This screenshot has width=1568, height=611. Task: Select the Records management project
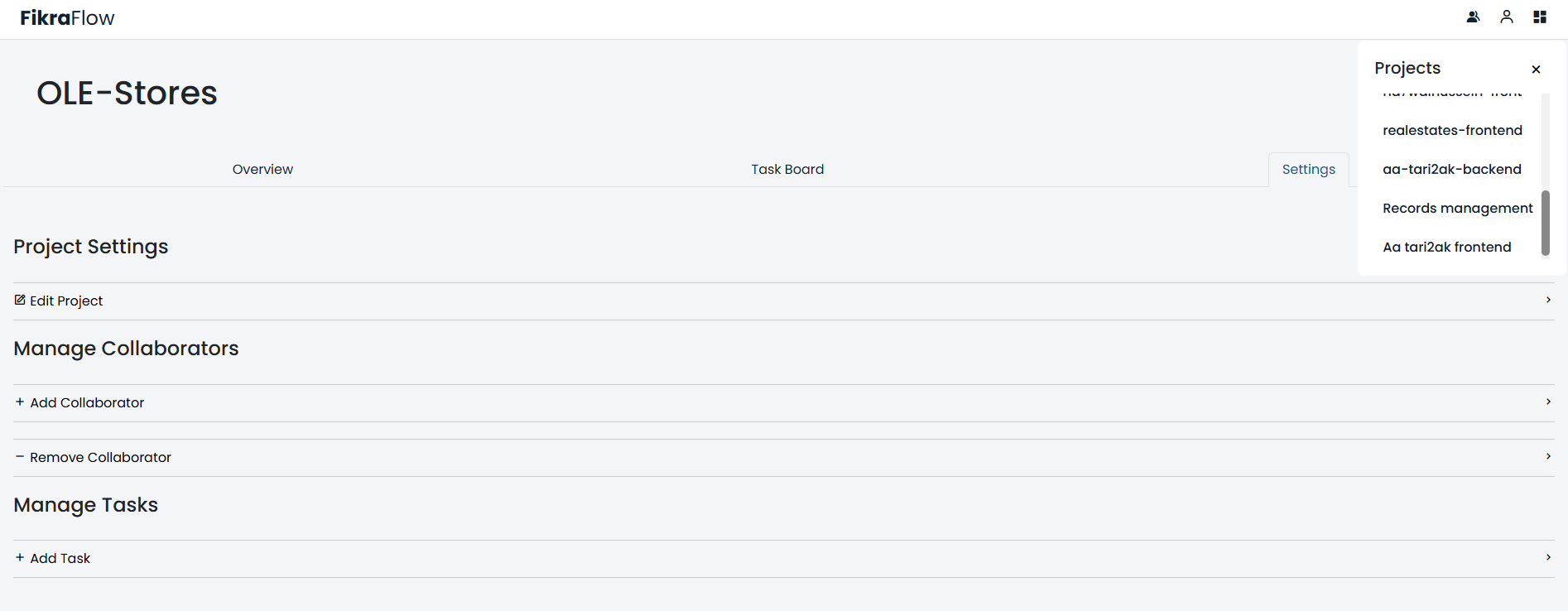click(1457, 209)
